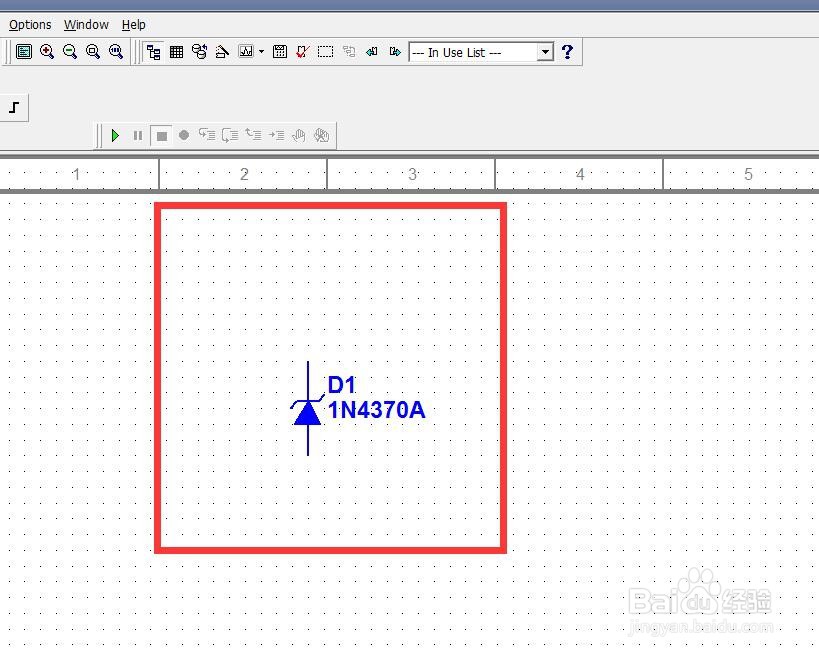Toggle the Design Toolbox panel
The image size is (819, 655).
154,52
